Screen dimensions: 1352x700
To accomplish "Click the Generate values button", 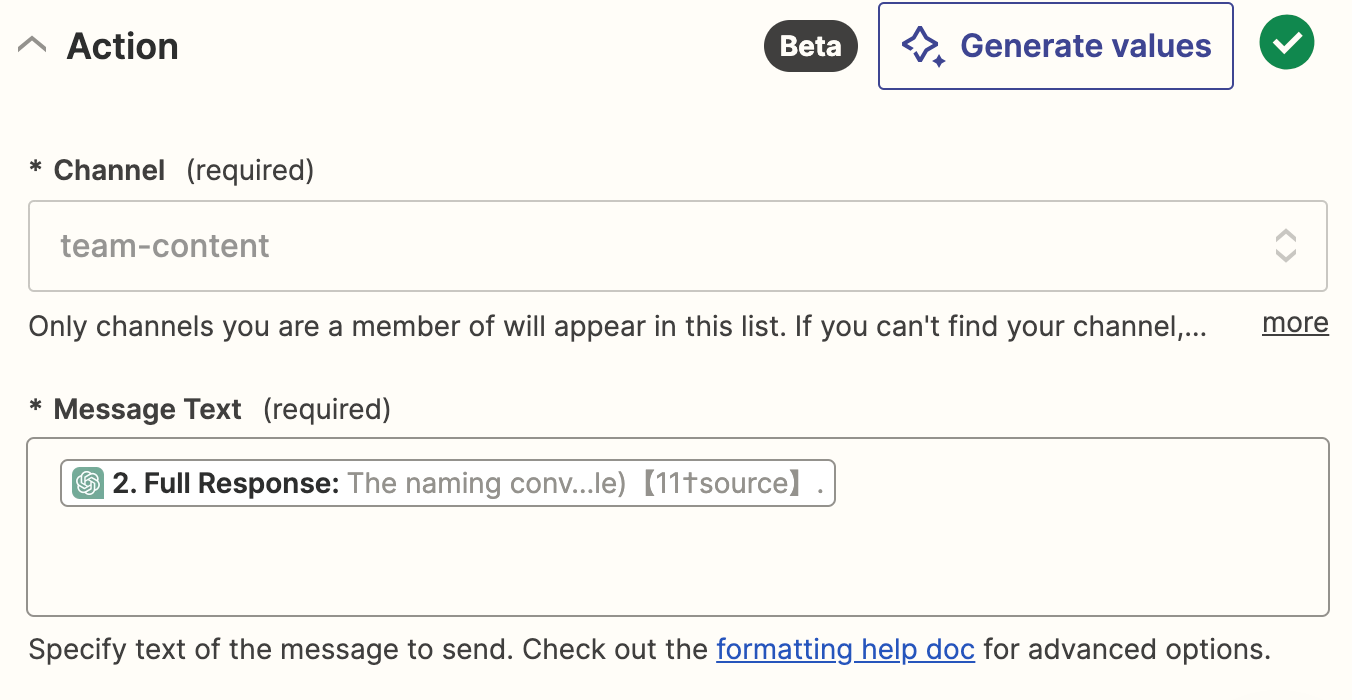I will (x=1055, y=46).
